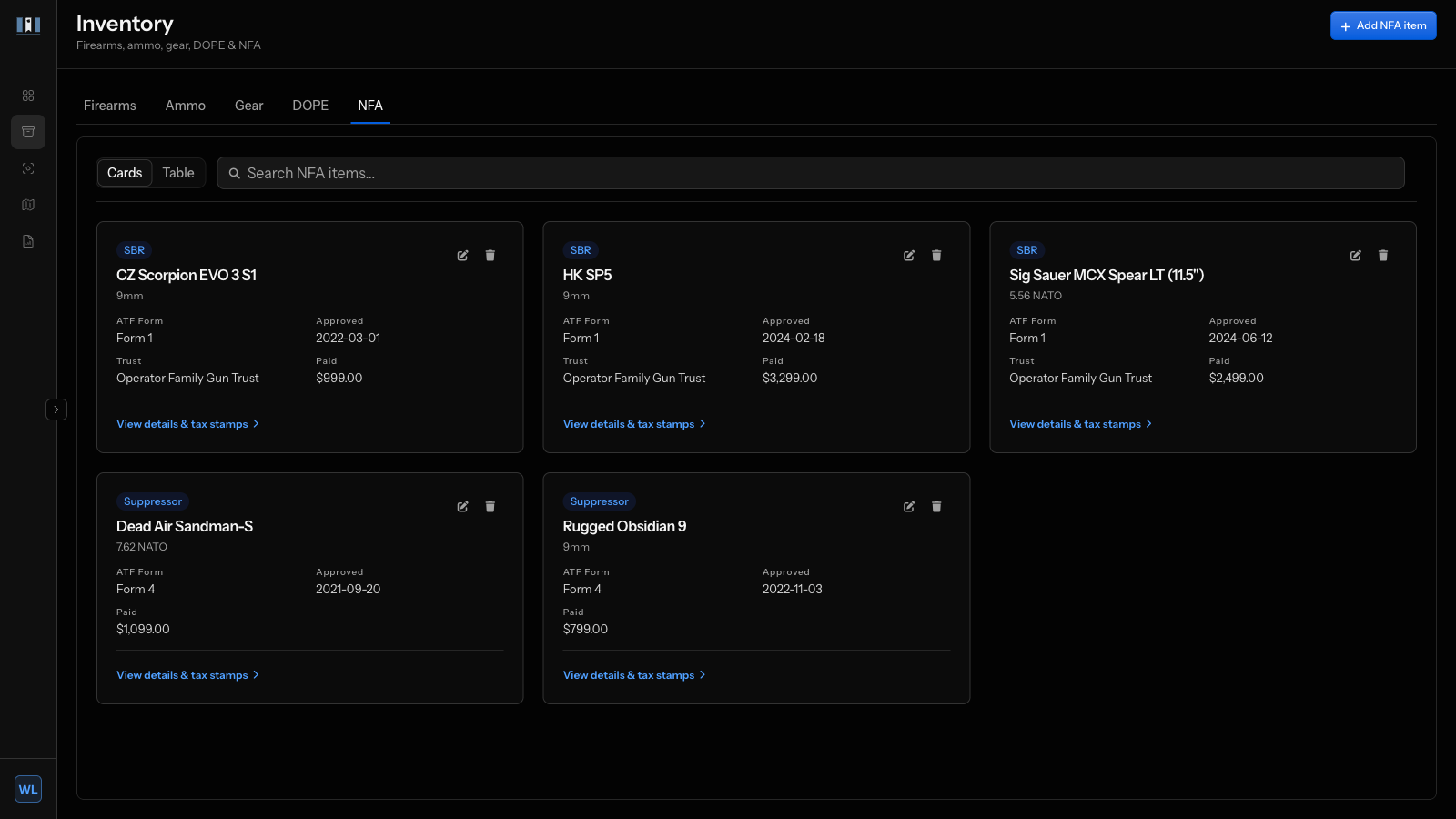Delete the CZ Scorpion EVO 3 S1 item
This screenshot has height=819, width=1456.
point(490,256)
